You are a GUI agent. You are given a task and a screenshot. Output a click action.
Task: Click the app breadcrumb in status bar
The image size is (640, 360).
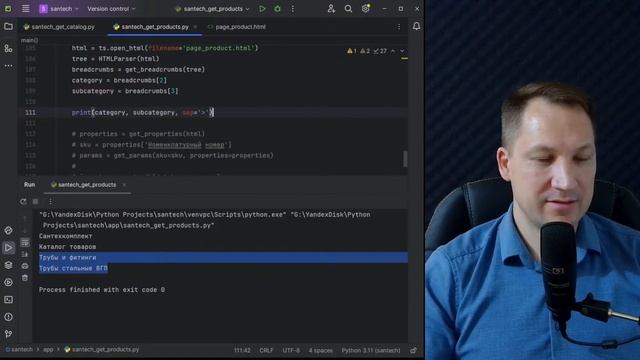(x=48, y=350)
